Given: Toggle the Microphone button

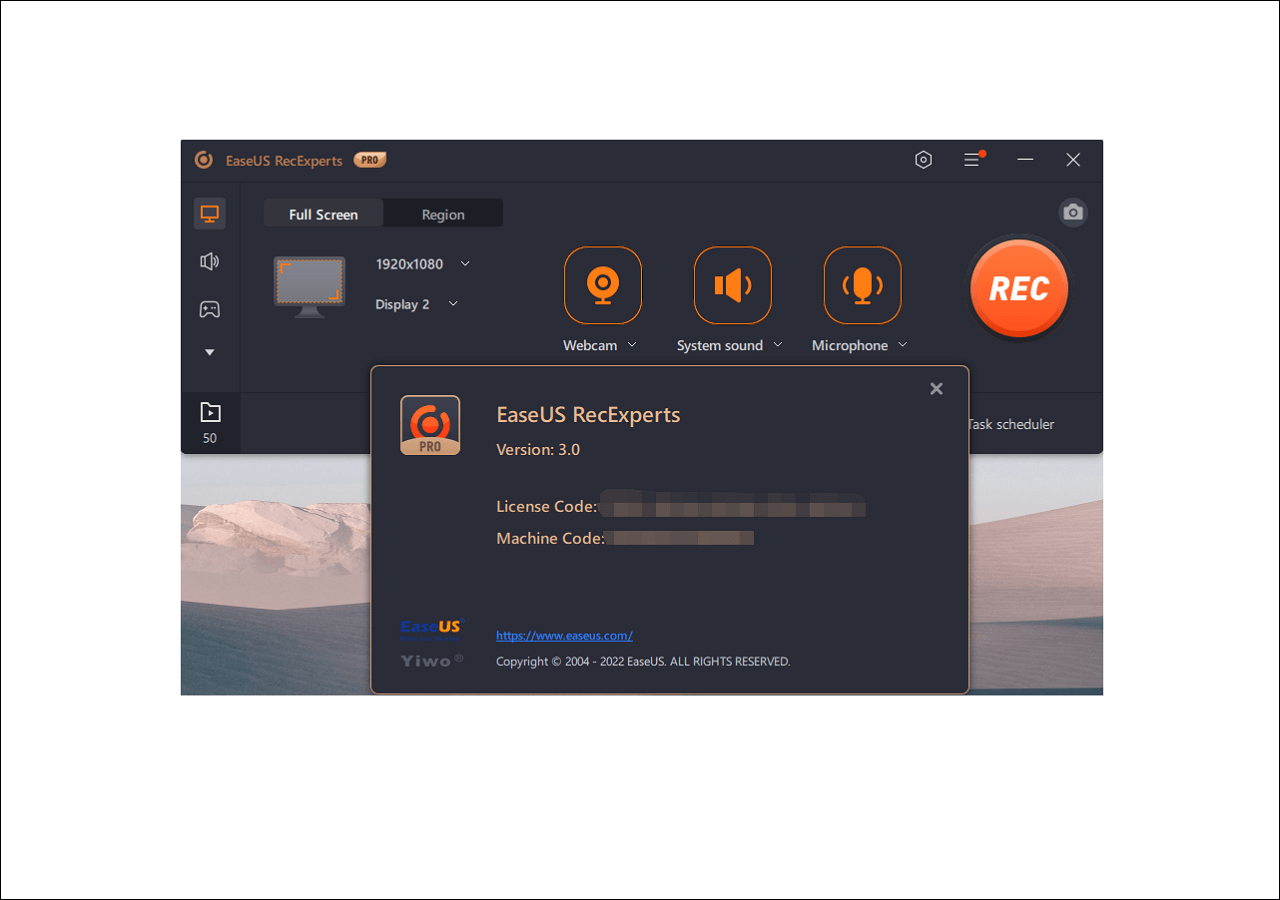Looking at the screenshot, I should pyautogui.click(x=863, y=285).
